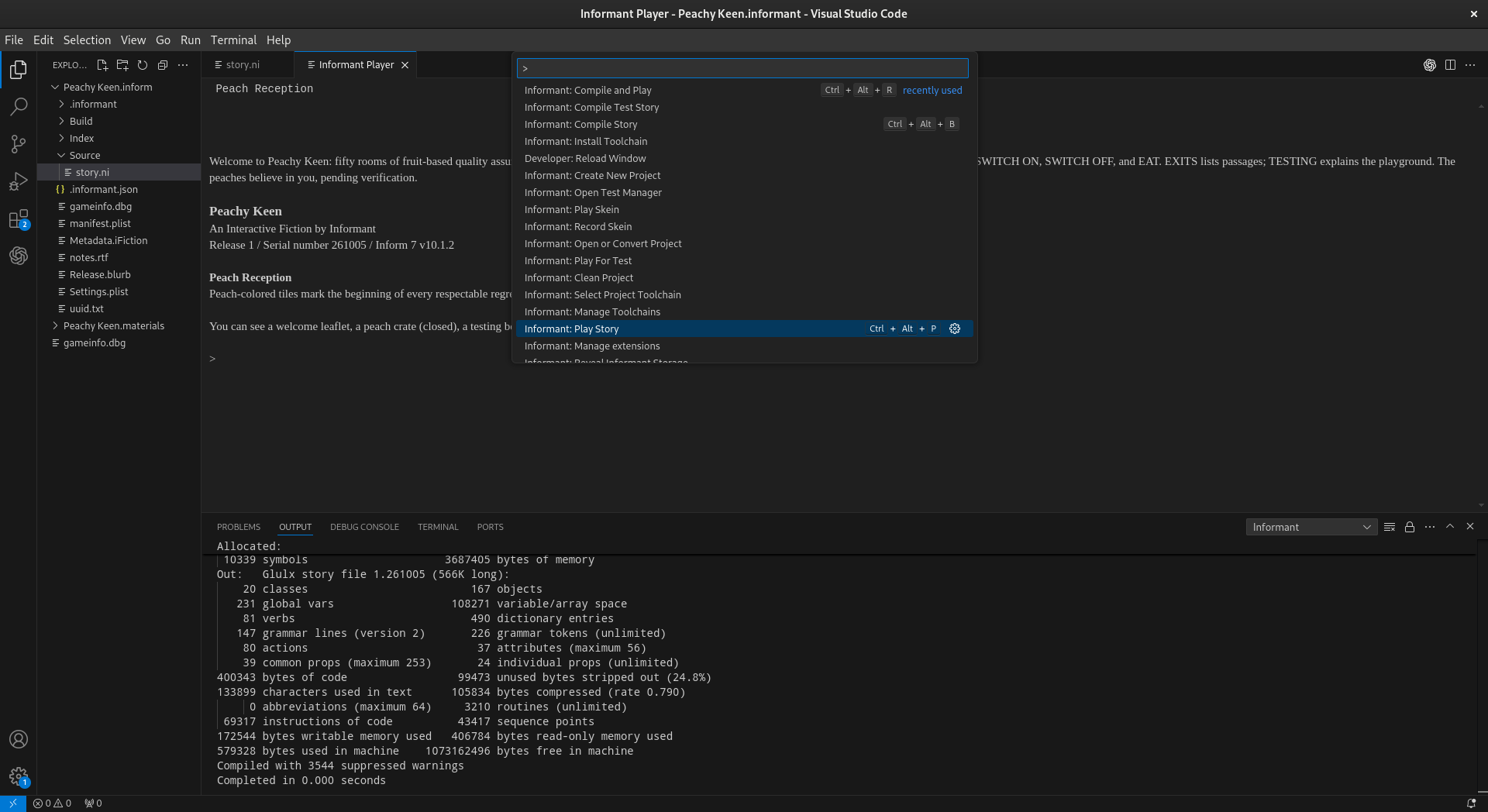Clear the Output panel
This screenshot has width=1488, height=812.
click(x=1390, y=527)
